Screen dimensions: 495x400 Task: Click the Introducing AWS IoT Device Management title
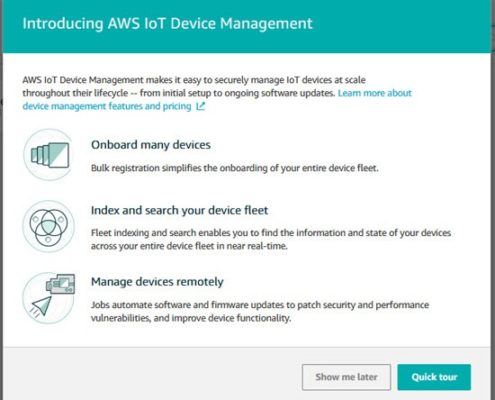coord(167,24)
